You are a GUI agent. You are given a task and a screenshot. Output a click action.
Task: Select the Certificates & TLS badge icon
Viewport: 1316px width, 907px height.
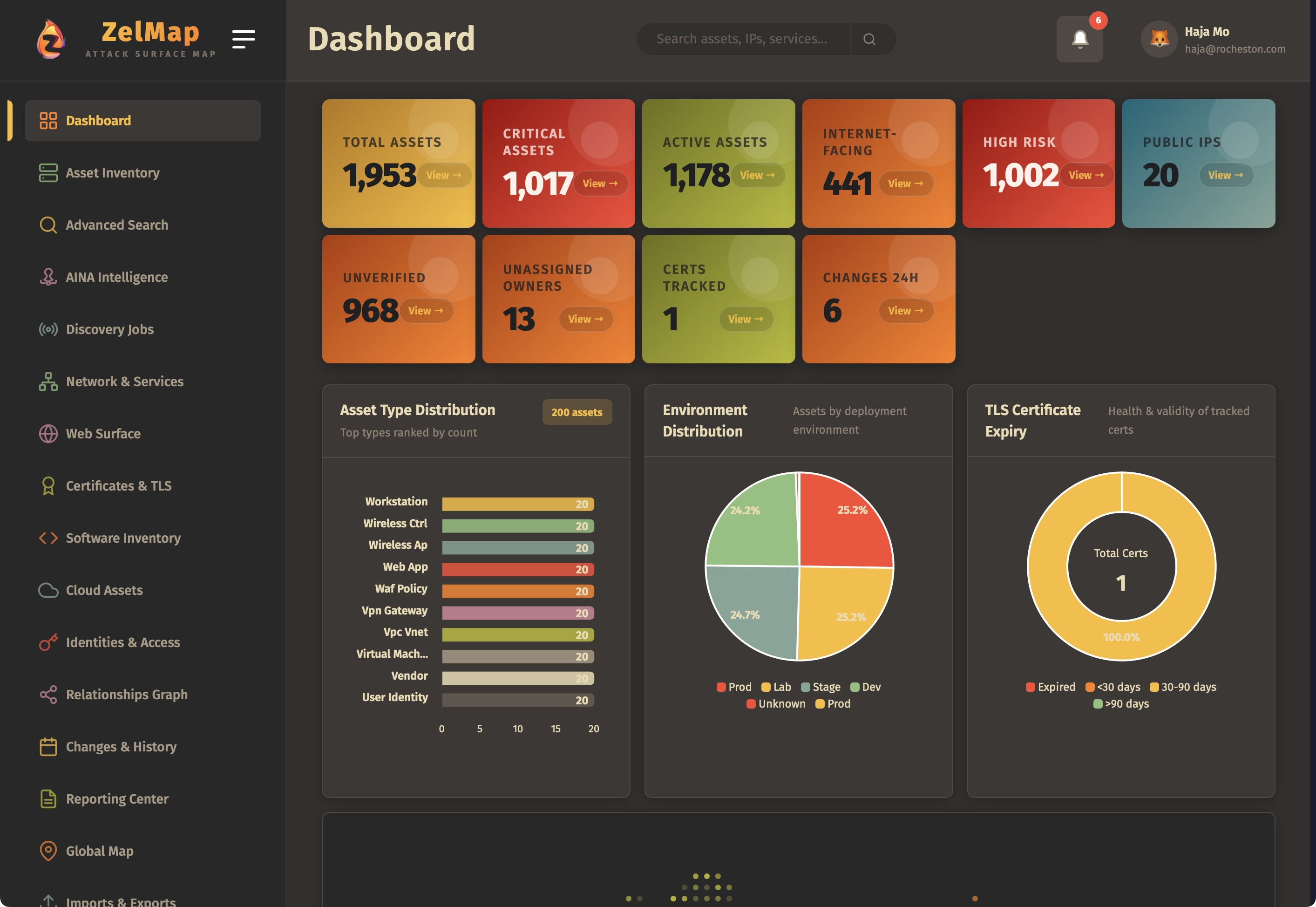click(48, 486)
